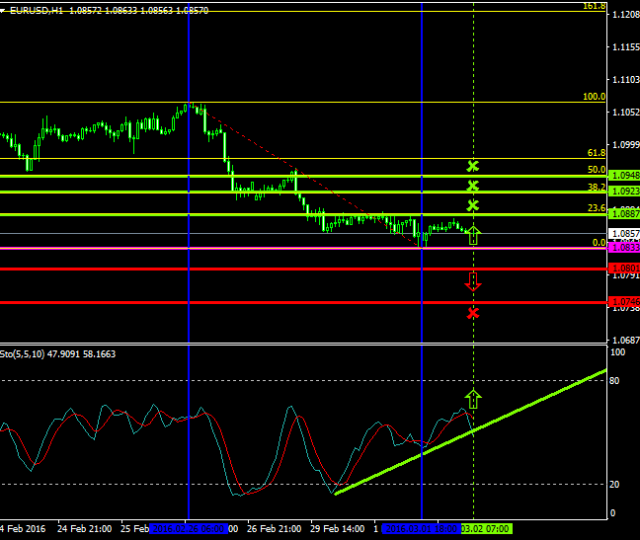The image size is (640, 540).
Task: Select green X marker above 23.6 line
Action: point(473,206)
